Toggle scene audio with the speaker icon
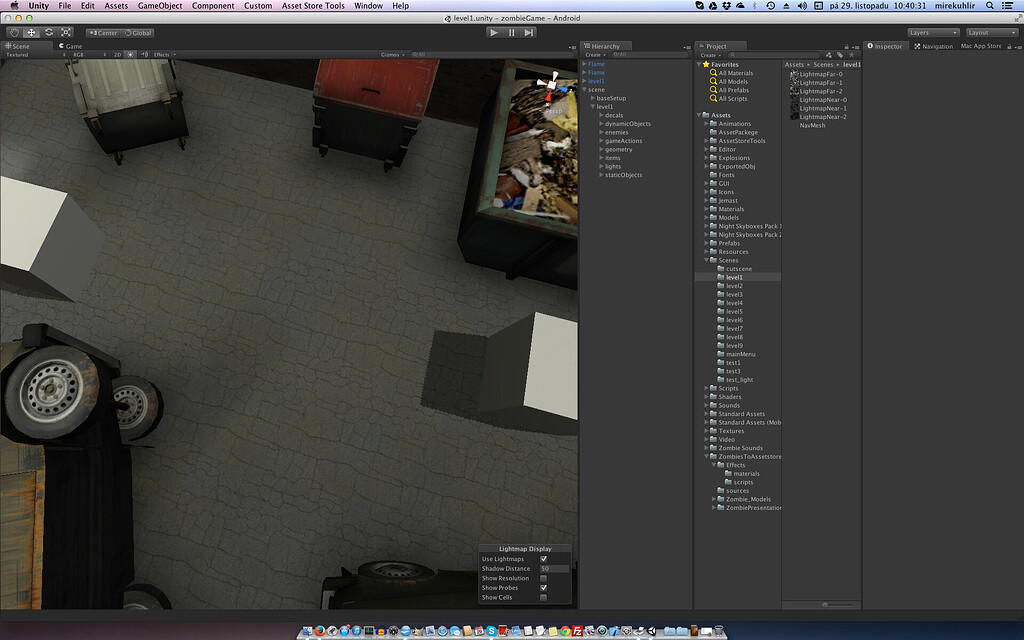This screenshot has height=640, width=1024. [145, 55]
